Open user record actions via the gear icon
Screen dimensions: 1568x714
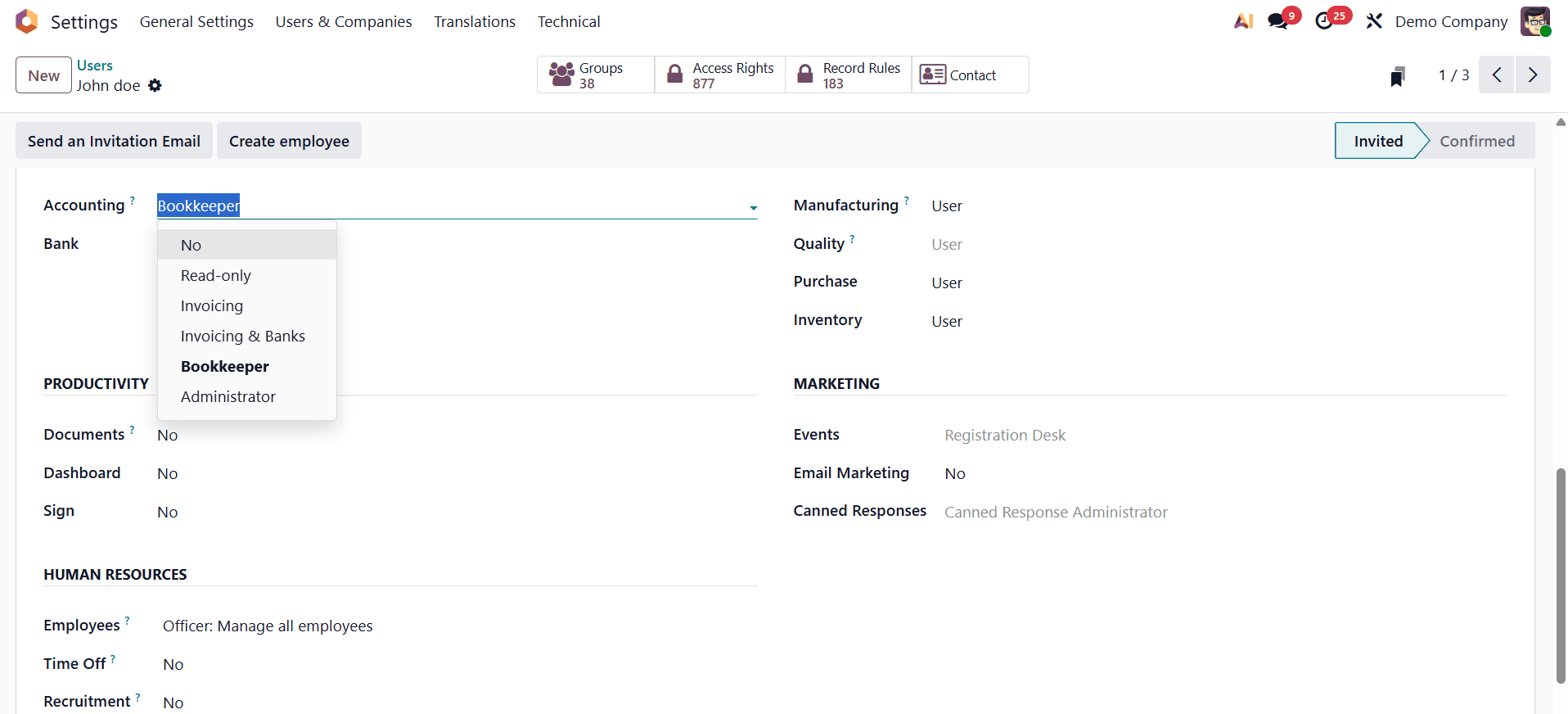(x=155, y=85)
